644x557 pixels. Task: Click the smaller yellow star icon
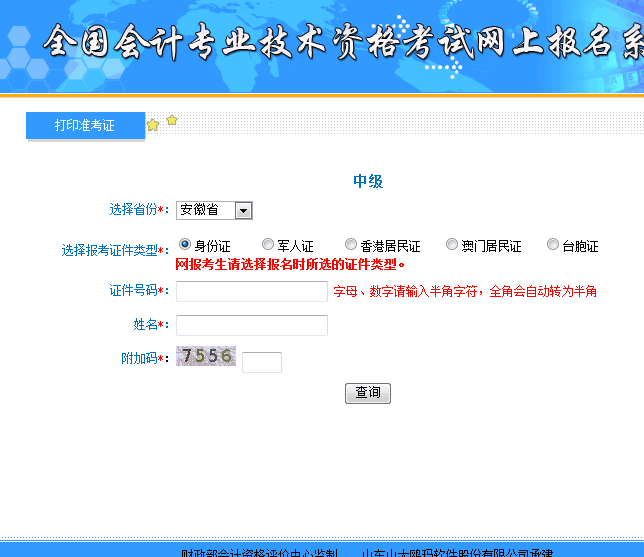point(172,120)
